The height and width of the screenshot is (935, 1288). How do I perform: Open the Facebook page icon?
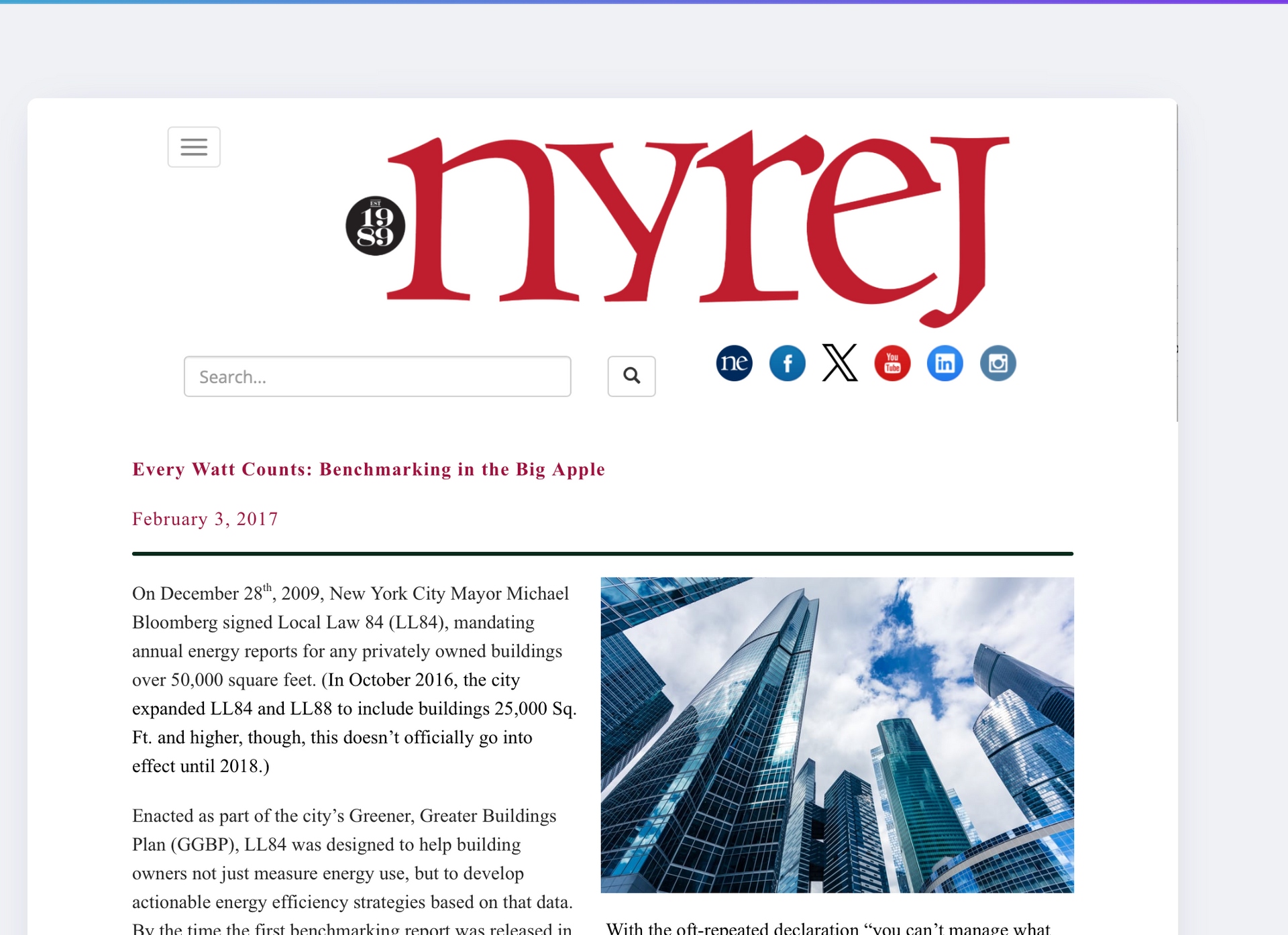coord(787,363)
